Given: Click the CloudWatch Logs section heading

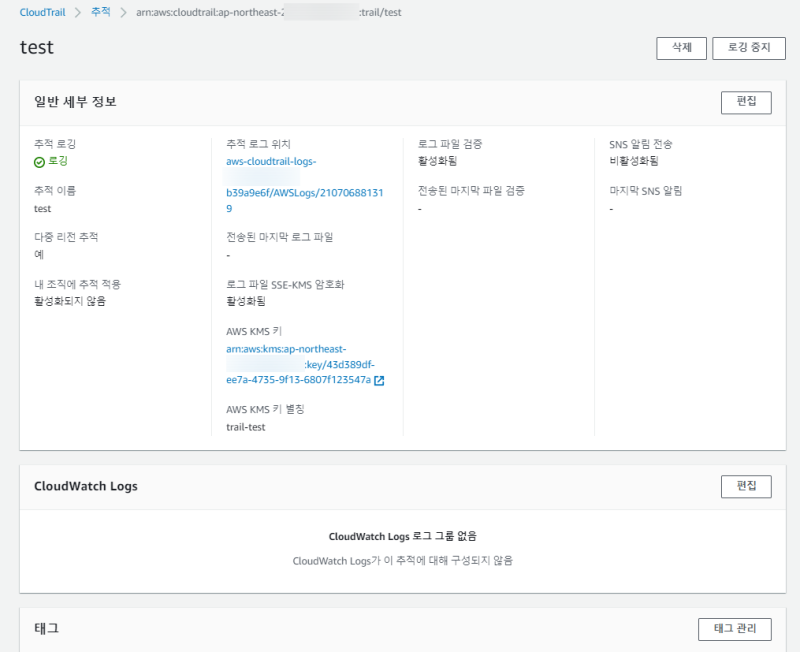Looking at the screenshot, I should [x=86, y=486].
